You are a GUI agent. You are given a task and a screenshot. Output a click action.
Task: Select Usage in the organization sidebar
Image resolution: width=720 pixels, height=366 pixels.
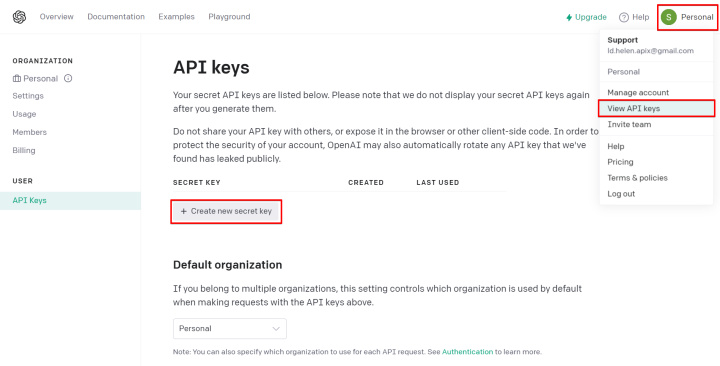(24, 114)
